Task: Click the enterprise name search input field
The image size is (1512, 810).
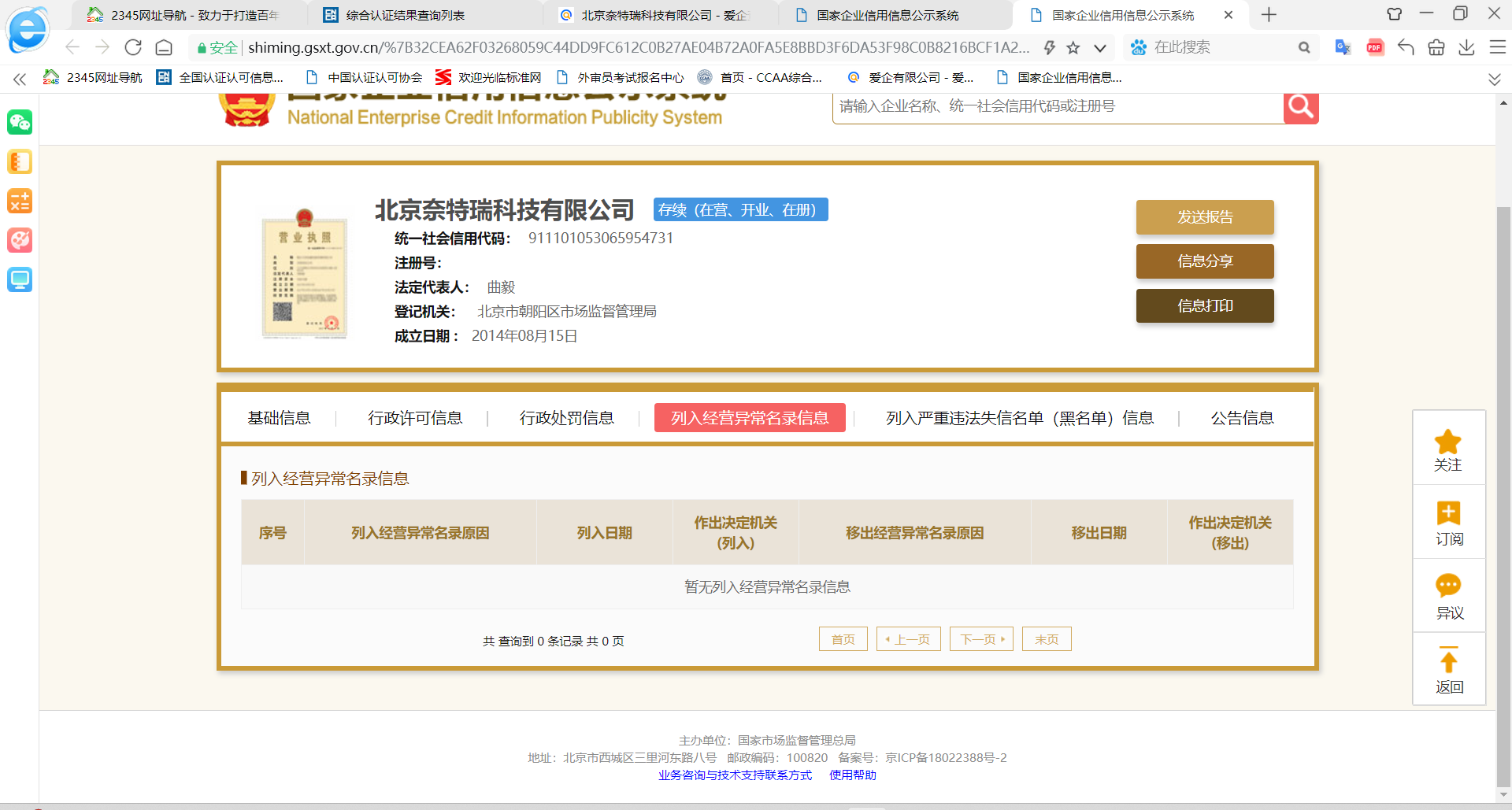Action: click(x=1058, y=107)
